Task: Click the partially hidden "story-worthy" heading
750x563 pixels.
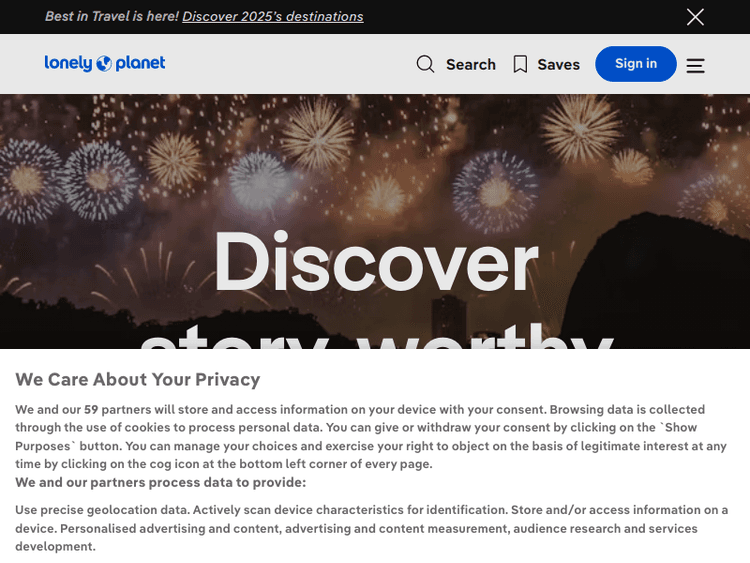Action: tap(375, 338)
